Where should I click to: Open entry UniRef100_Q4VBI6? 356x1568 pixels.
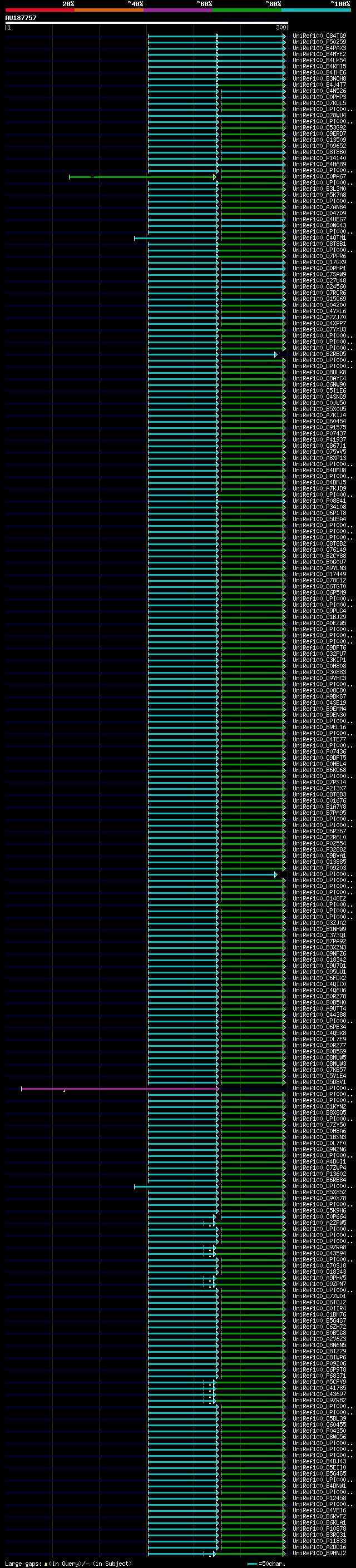point(319,1510)
